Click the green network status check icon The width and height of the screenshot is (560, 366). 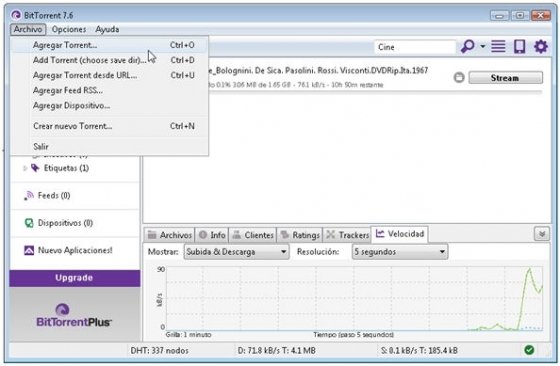529,350
